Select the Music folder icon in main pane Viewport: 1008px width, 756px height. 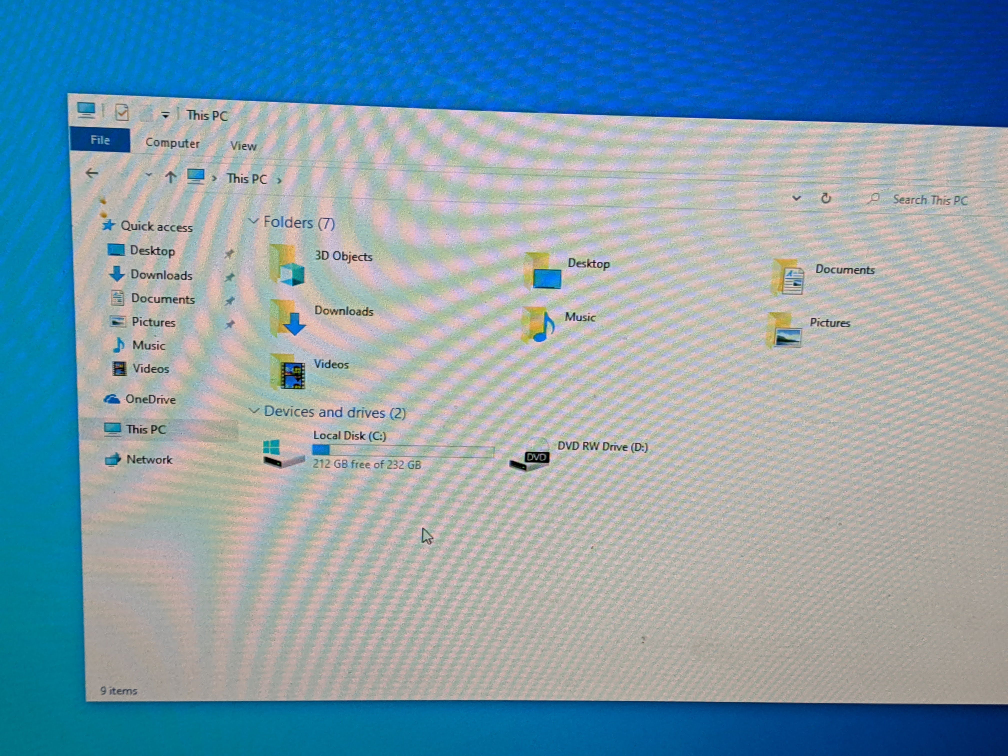click(538, 323)
